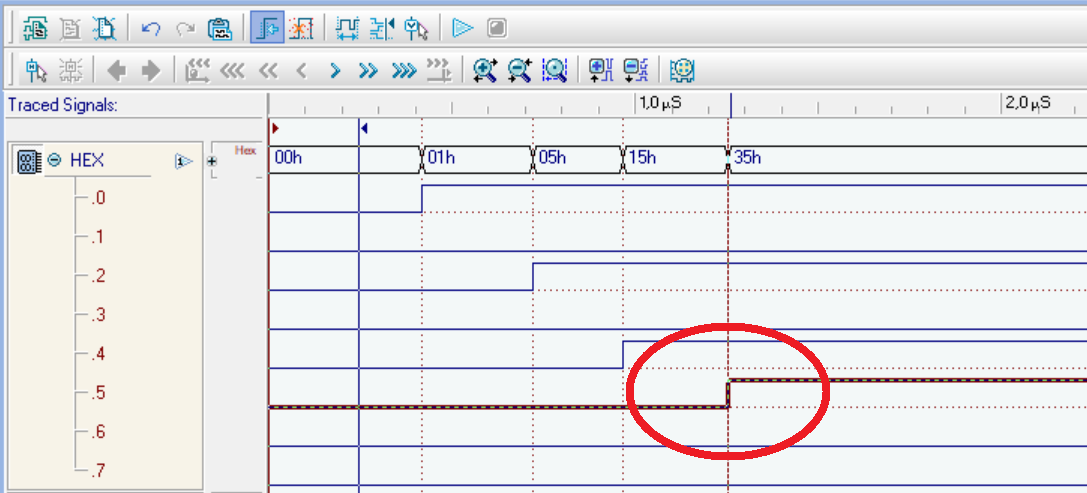Expand the Hex format plus box
Image resolution: width=1087 pixels, height=493 pixels.
point(212,161)
